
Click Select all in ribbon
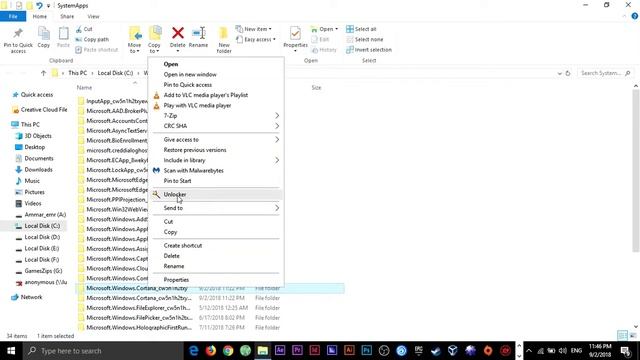(361, 29)
